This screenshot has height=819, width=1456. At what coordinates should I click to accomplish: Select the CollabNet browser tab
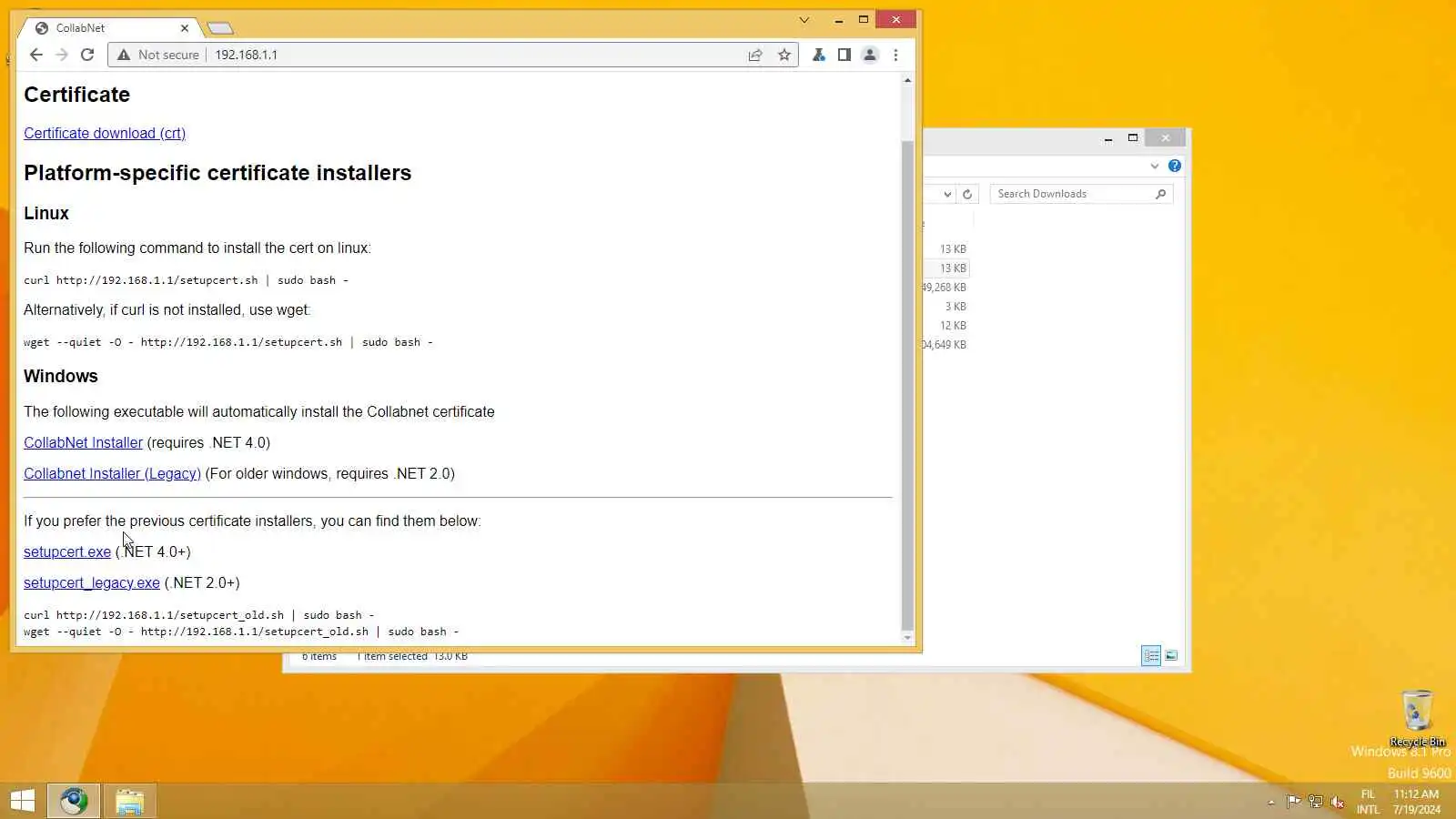[x=111, y=28]
